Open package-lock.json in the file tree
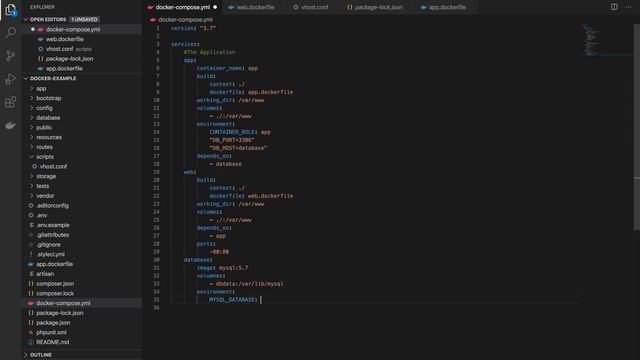 pyautogui.click(x=82, y=313)
